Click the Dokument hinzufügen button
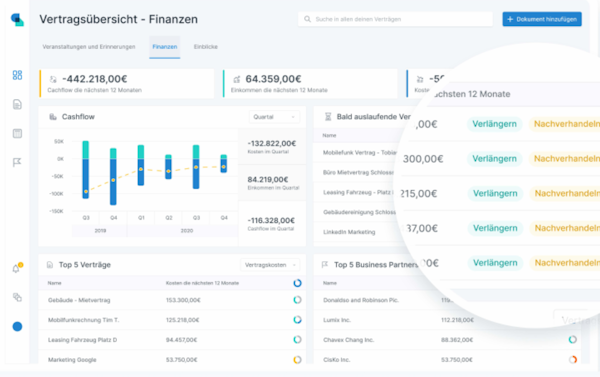 [542, 19]
